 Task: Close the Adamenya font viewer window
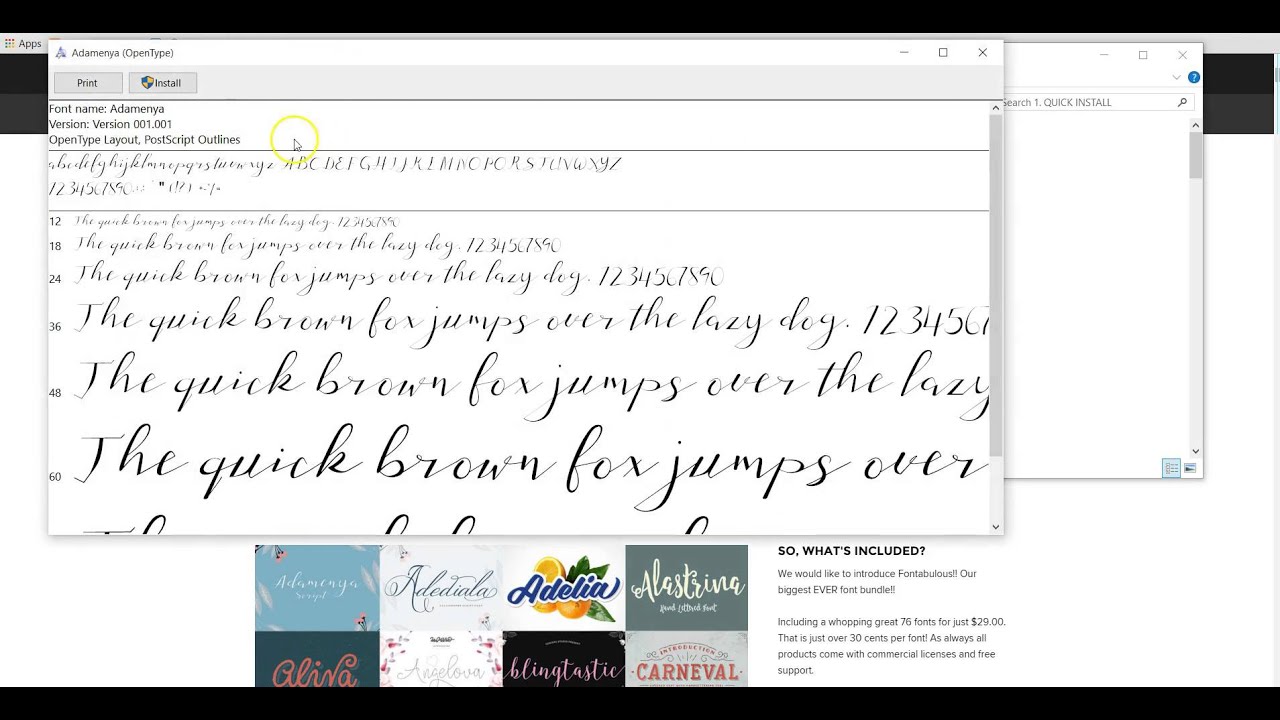click(982, 53)
